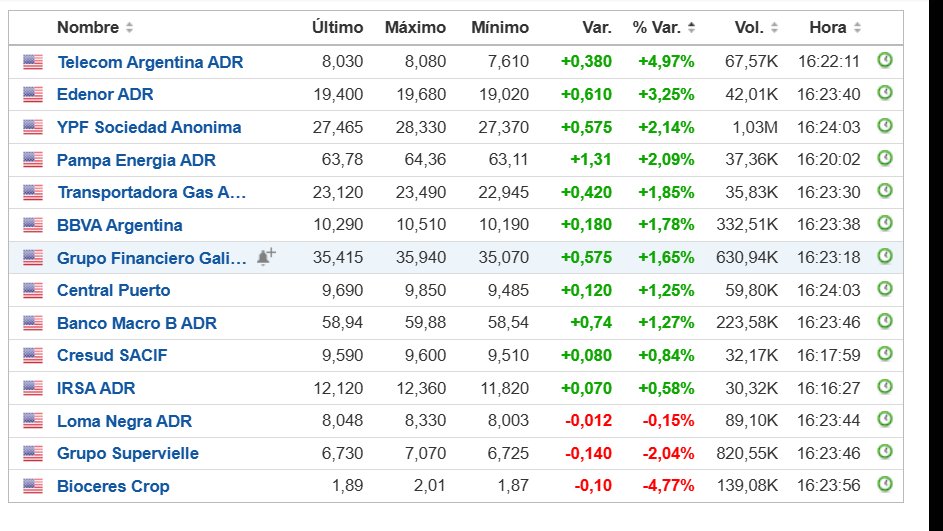Create alert bell for Grupo Financiero Galicia
Screen dimensions: 943x531
click(x=266, y=257)
